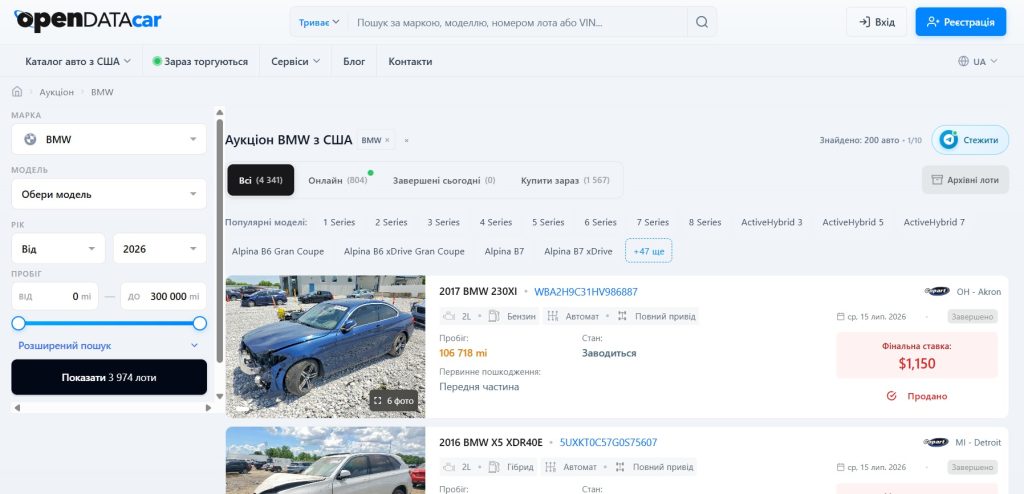Click the right mileage slider handle

pos(200,323)
